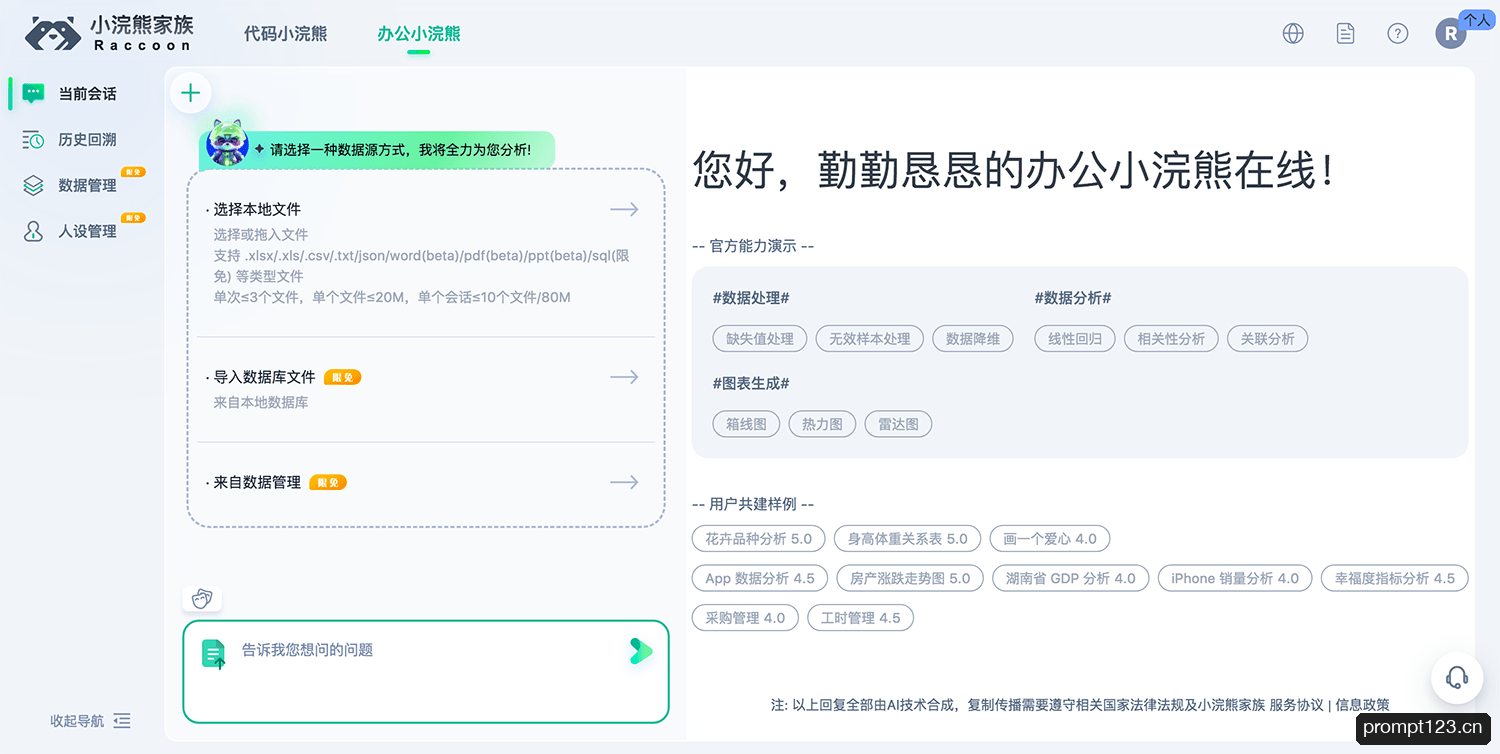Click the #数据处理# heading
The width and height of the screenshot is (1500, 754).
(x=752, y=298)
